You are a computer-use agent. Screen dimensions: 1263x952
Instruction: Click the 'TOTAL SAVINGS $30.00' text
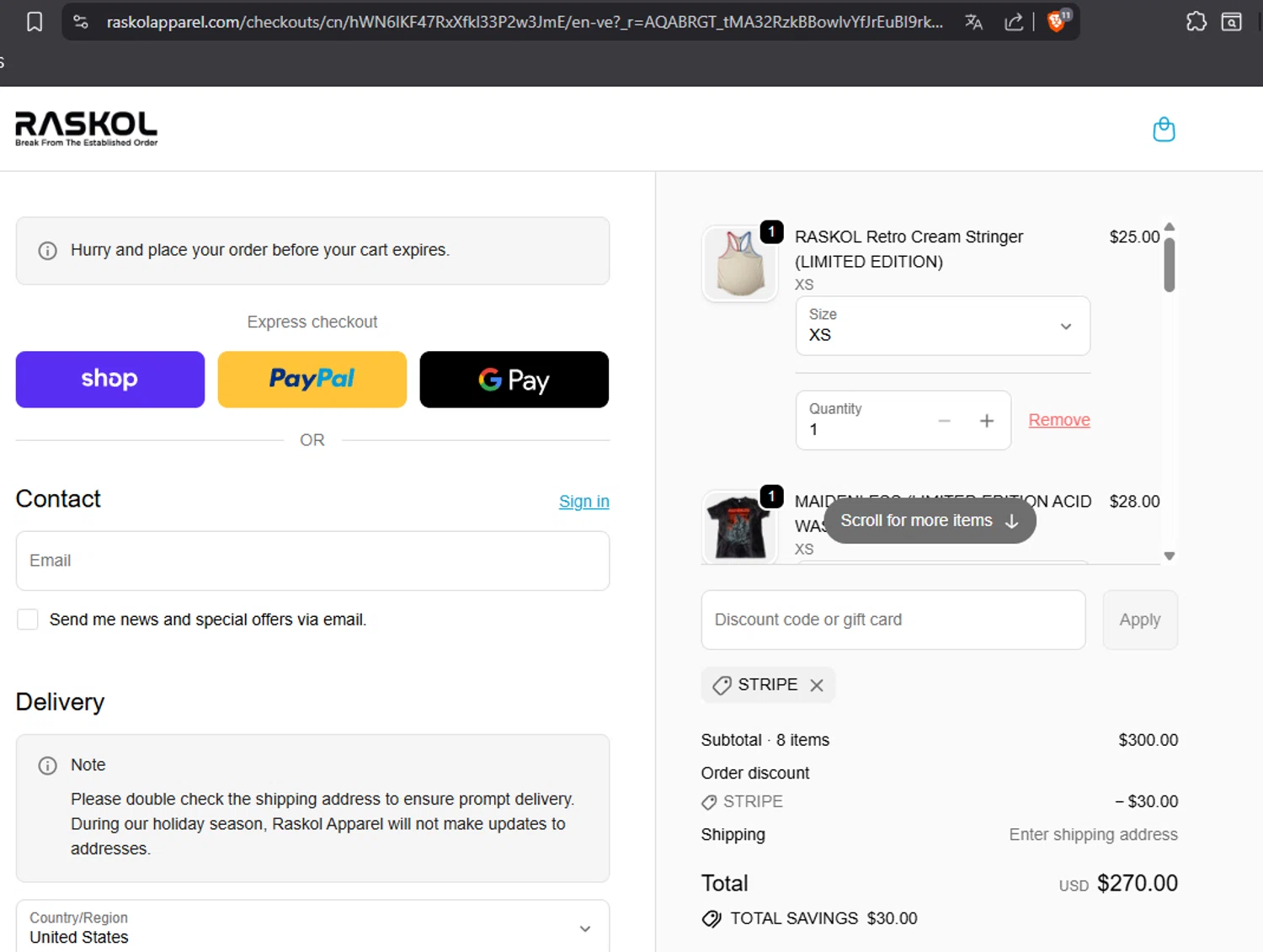823,918
